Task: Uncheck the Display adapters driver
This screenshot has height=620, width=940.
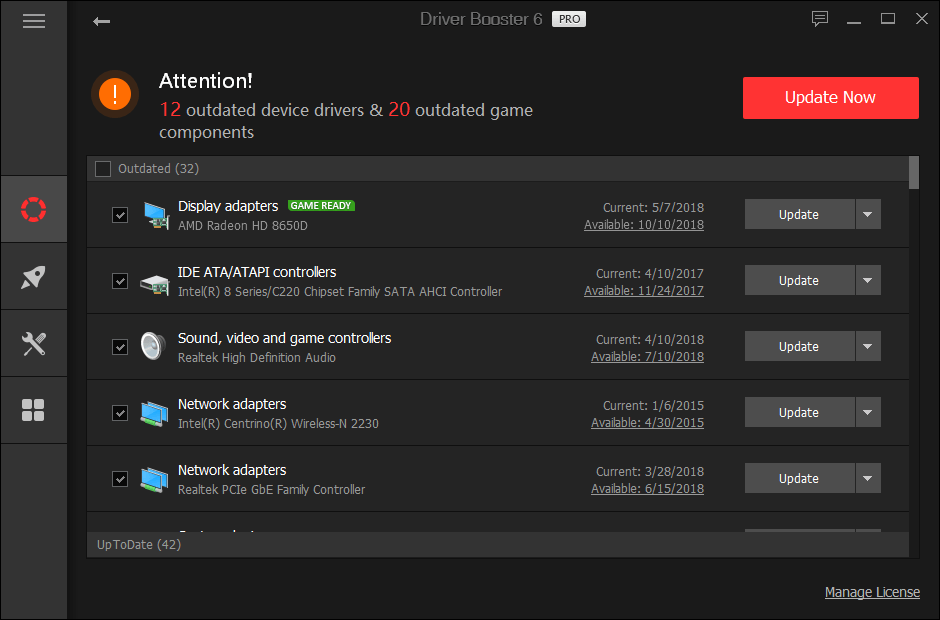Action: pyautogui.click(x=120, y=215)
